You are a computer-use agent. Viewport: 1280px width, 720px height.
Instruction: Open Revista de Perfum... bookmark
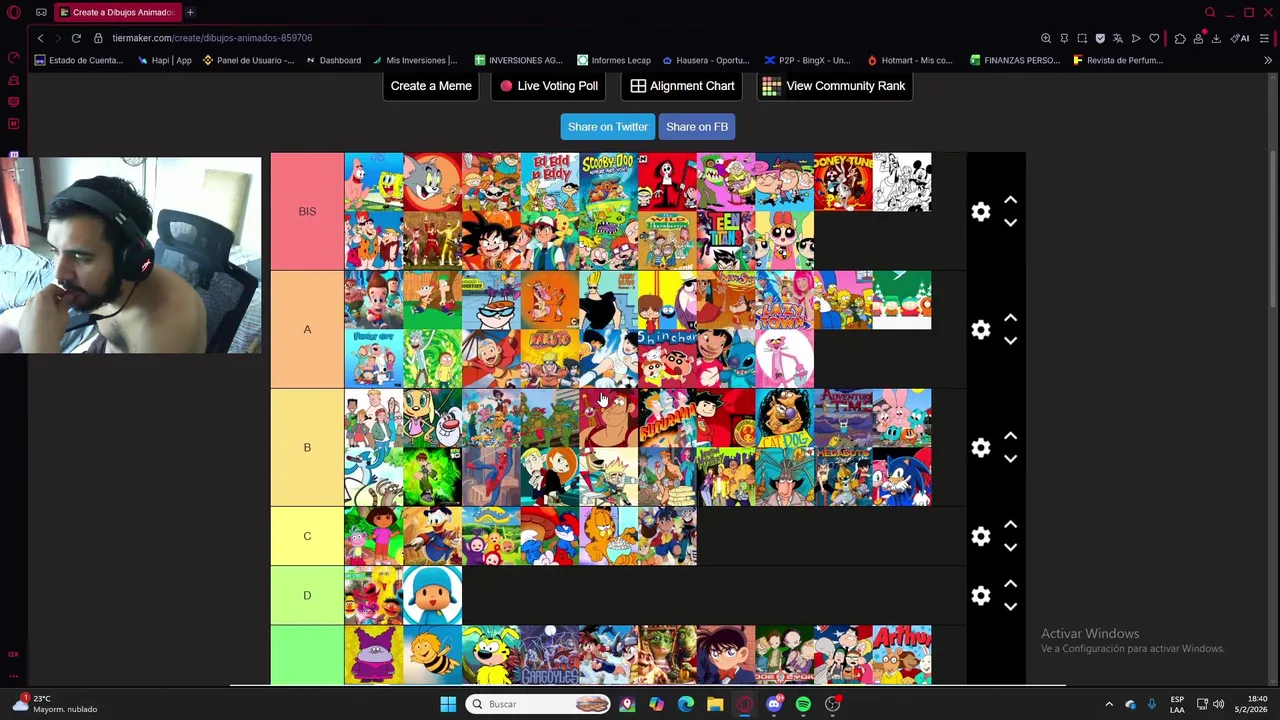tap(1118, 60)
